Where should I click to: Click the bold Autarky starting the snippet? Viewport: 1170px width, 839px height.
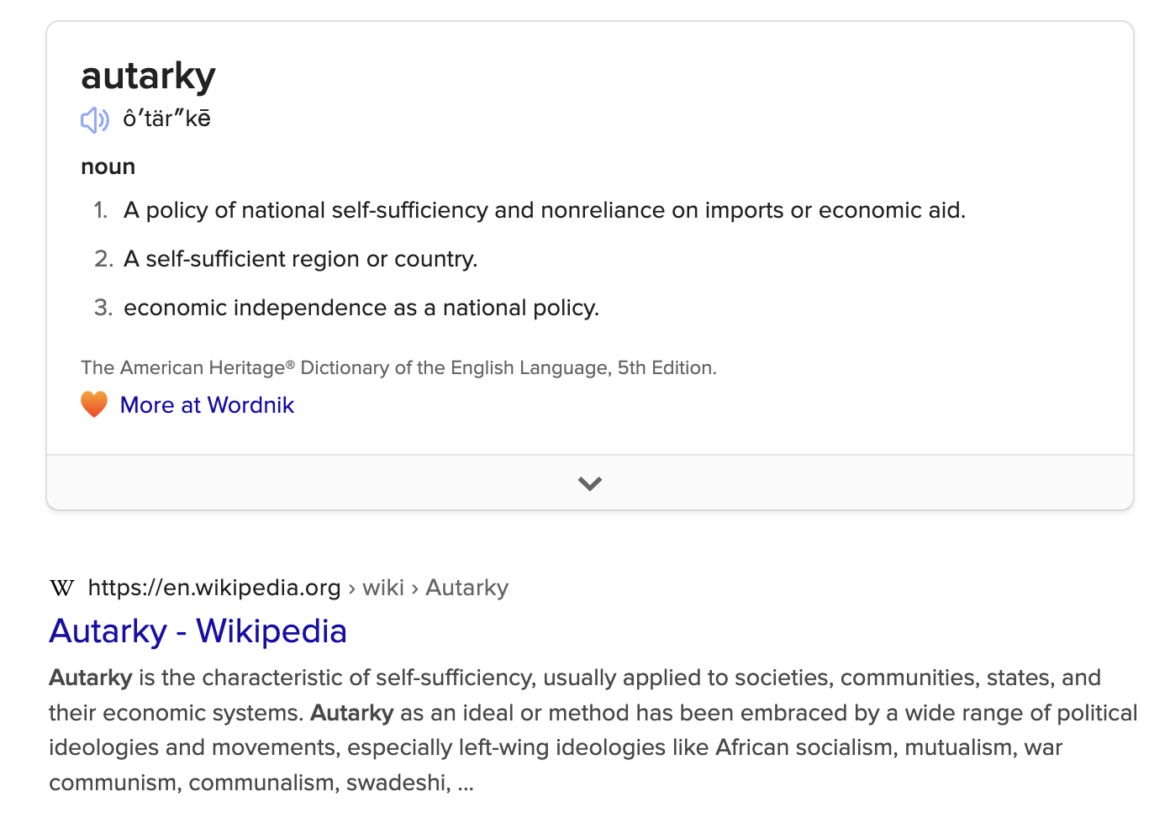pyautogui.click(x=90, y=678)
